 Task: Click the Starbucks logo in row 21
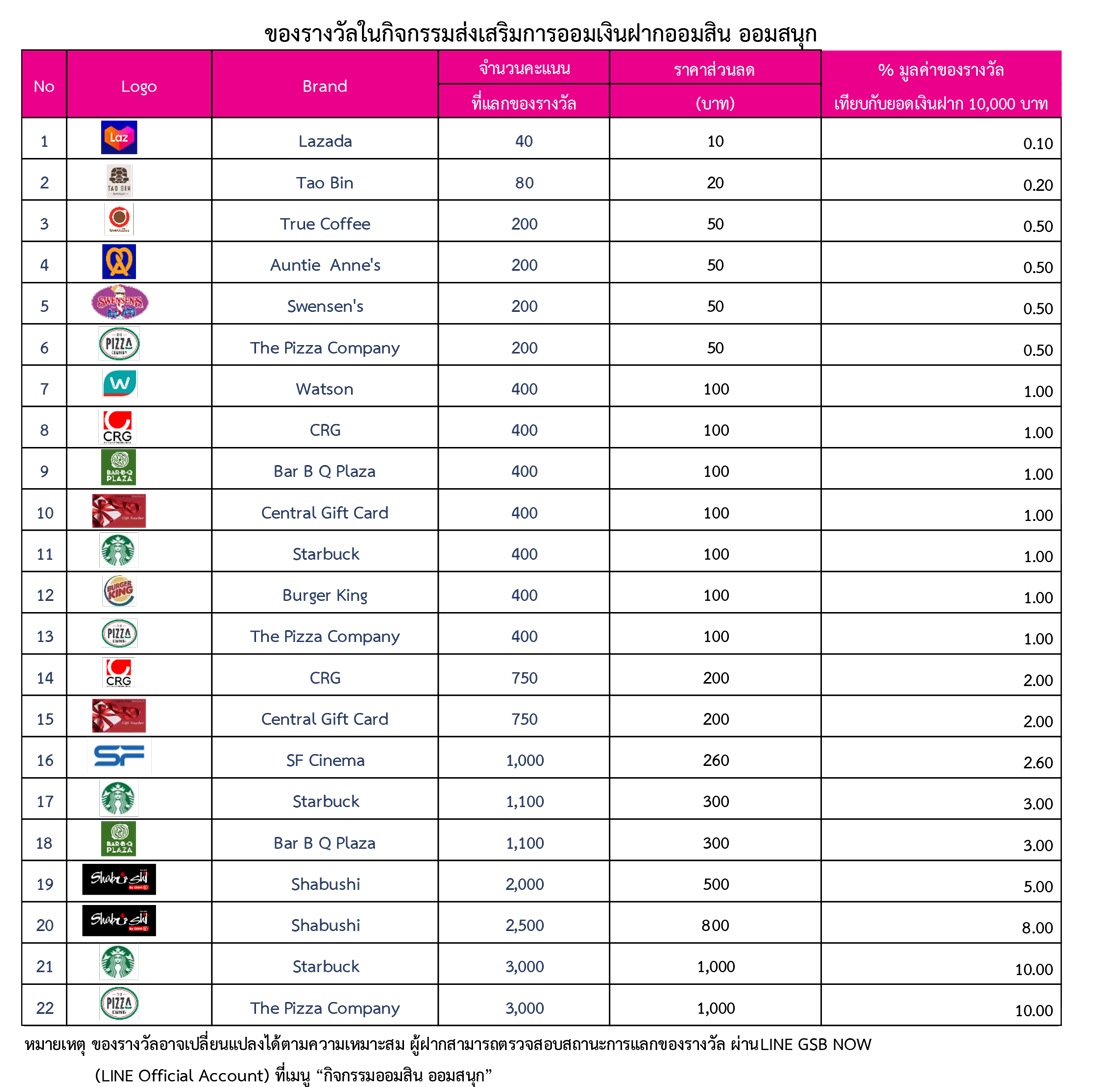(x=119, y=962)
